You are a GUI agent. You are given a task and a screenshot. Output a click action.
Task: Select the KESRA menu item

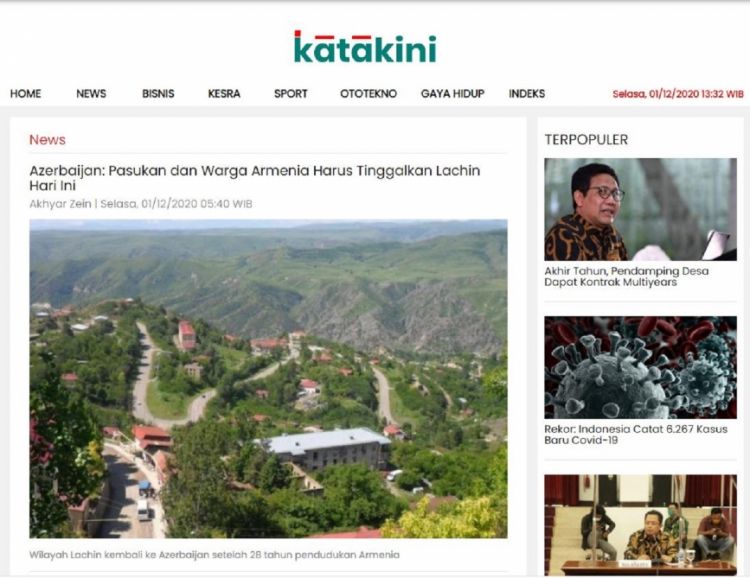point(224,94)
